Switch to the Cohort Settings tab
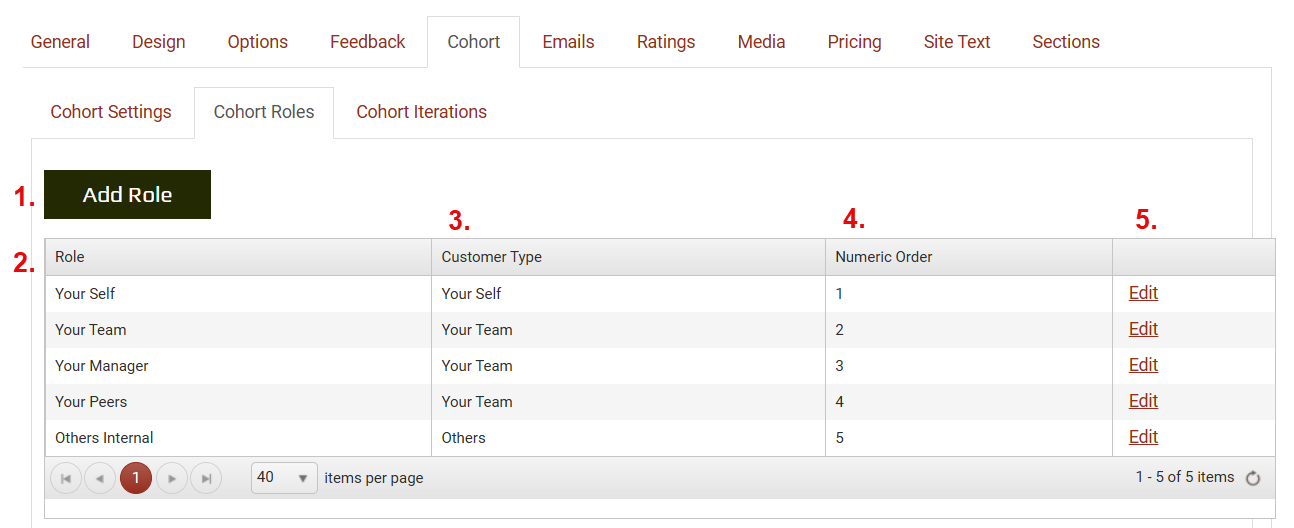Screen dimensions: 1294x528 (111, 112)
